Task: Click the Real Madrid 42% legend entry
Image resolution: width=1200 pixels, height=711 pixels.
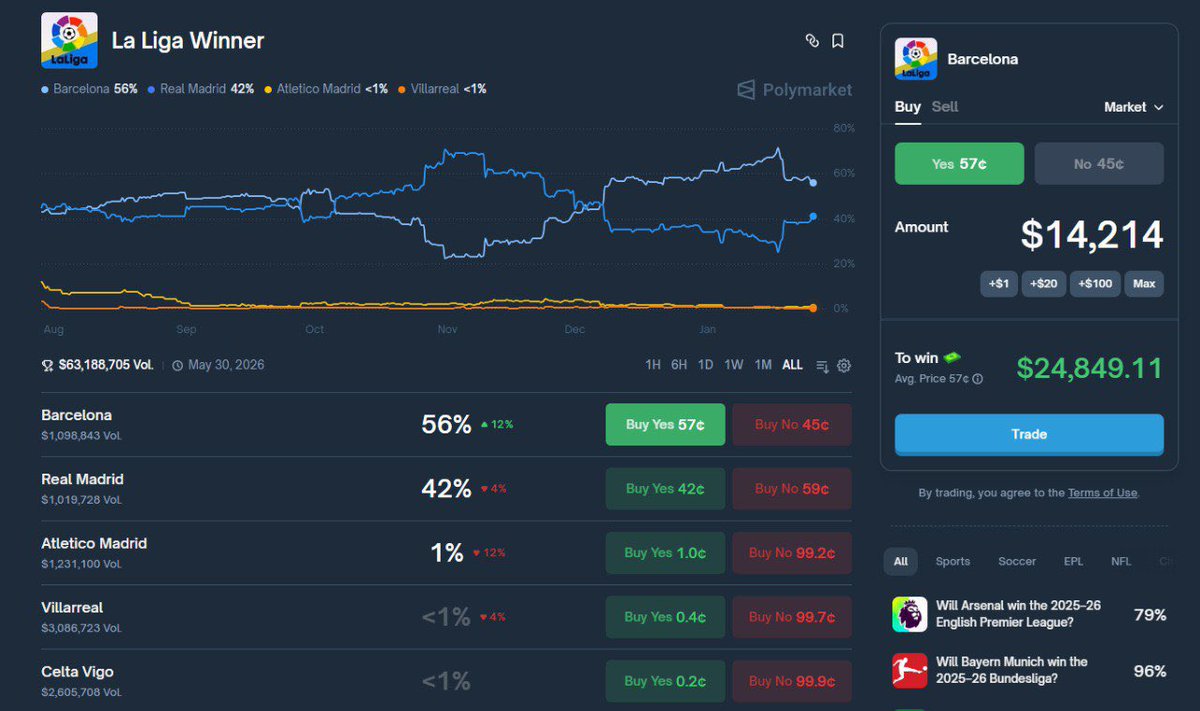Action: point(200,89)
